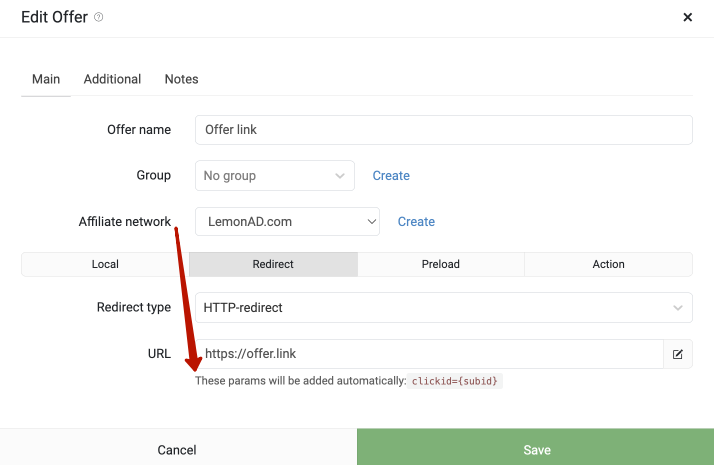Click Create link next to Group
The image size is (714, 465).
pyautogui.click(x=391, y=175)
